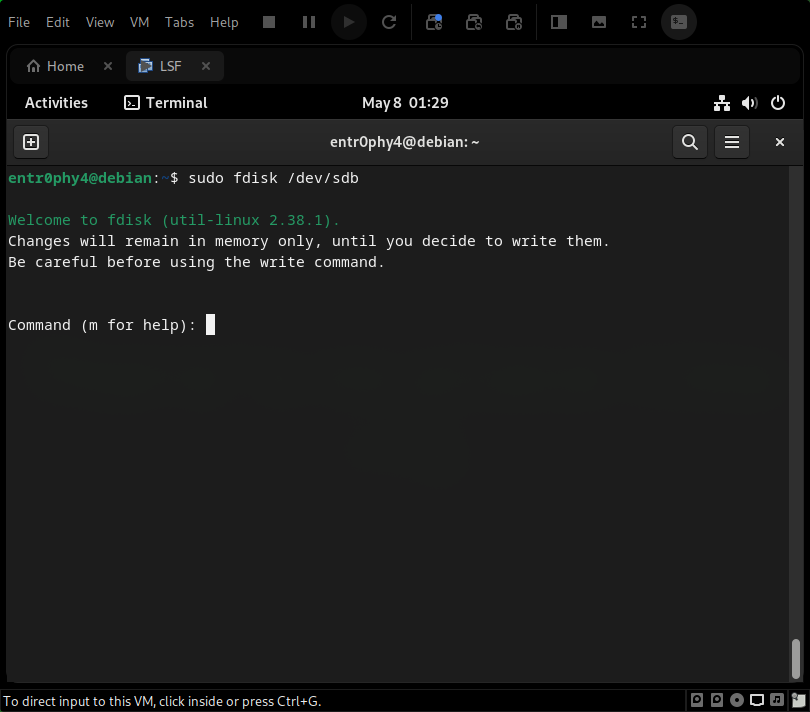This screenshot has width=810, height=712.
Task: Take a snapshot of the virtual machine
Action: click(434, 21)
